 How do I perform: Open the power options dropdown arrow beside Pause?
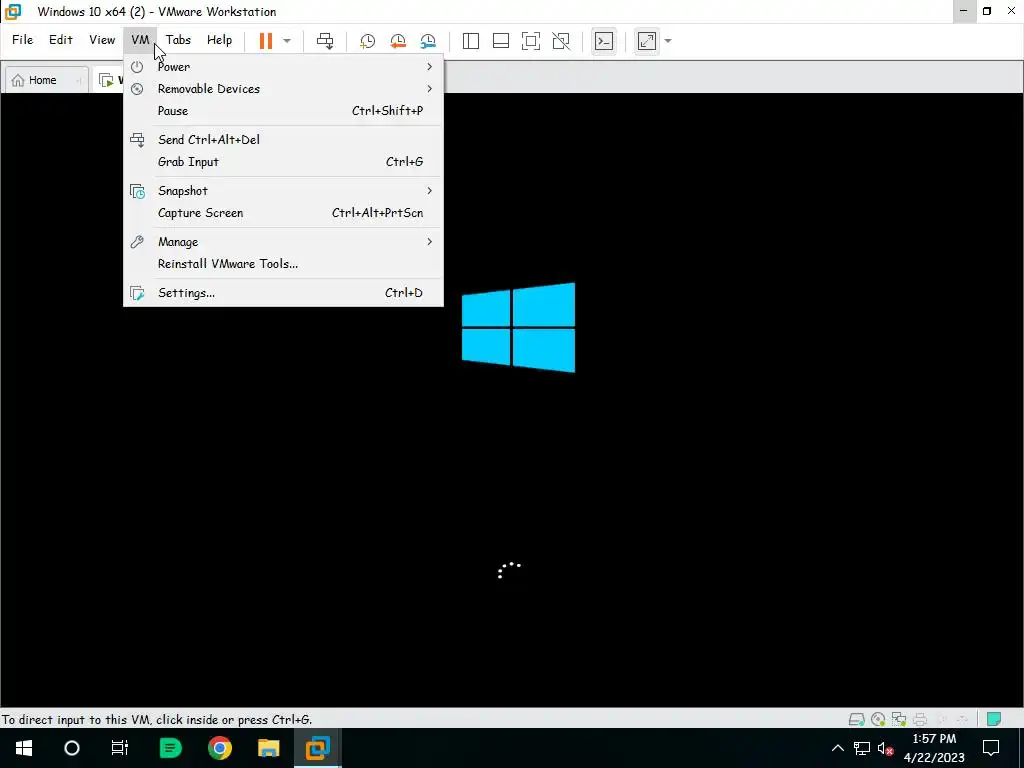pos(287,40)
